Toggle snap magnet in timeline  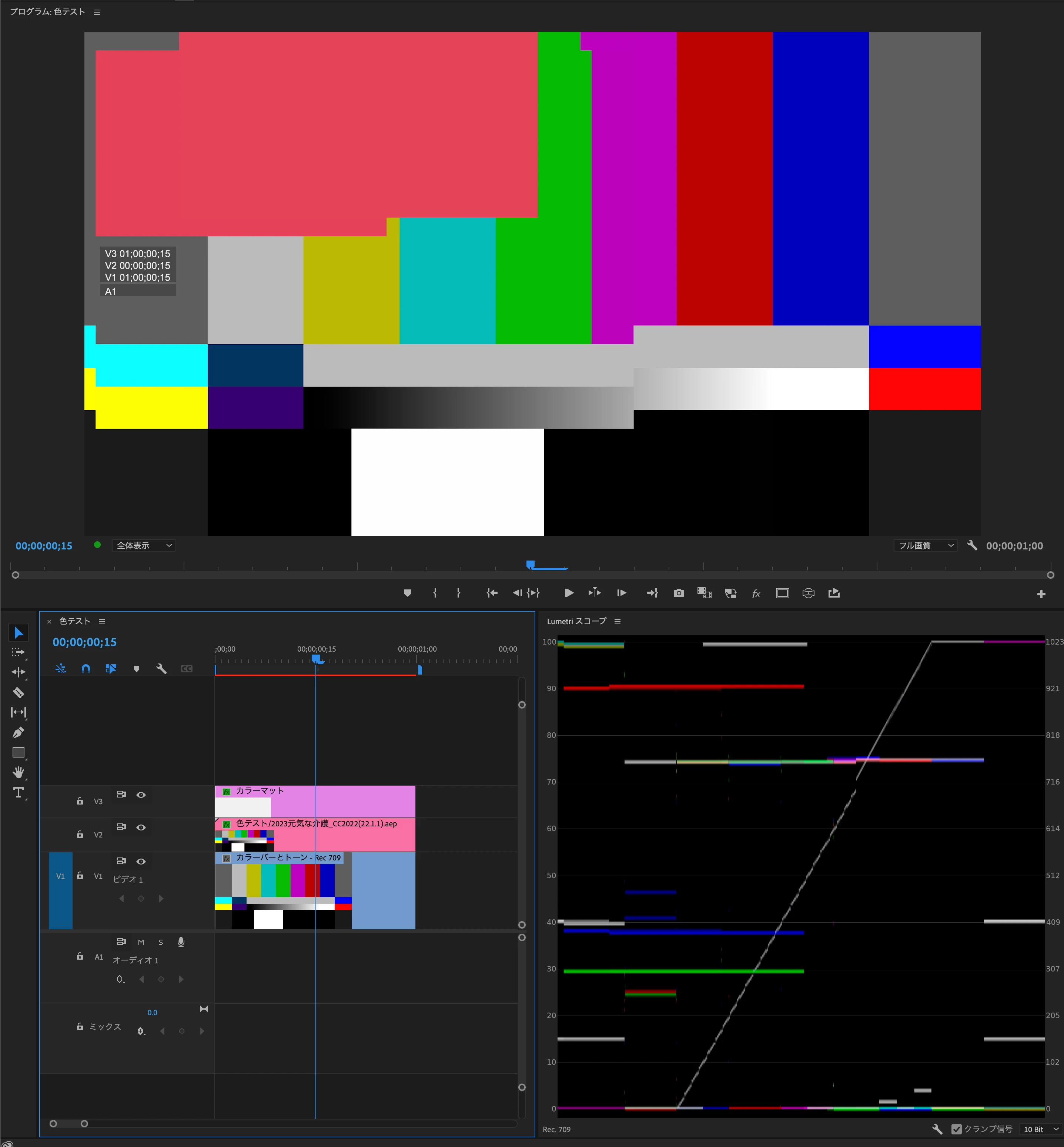(x=86, y=669)
